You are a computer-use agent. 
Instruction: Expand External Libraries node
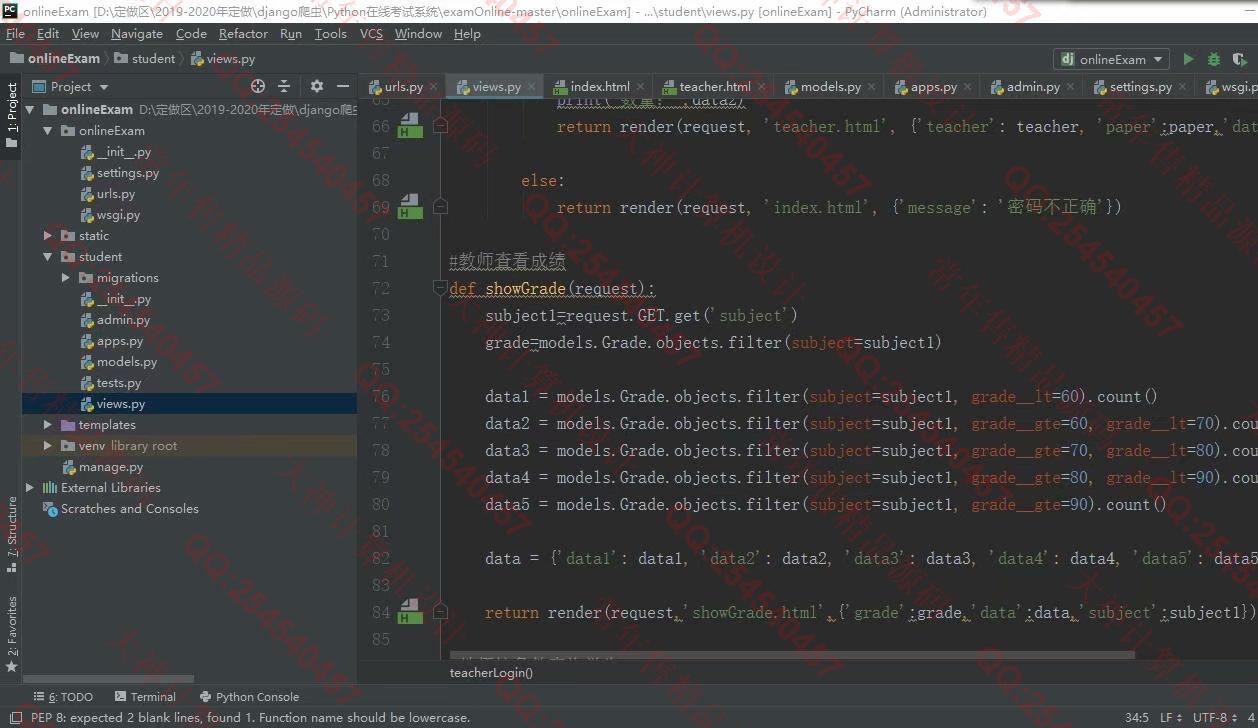coord(30,488)
